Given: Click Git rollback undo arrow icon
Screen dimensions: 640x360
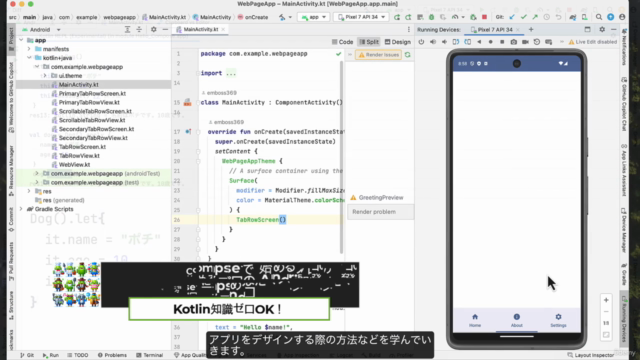Looking at the screenshot, I should click(x=558, y=17).
